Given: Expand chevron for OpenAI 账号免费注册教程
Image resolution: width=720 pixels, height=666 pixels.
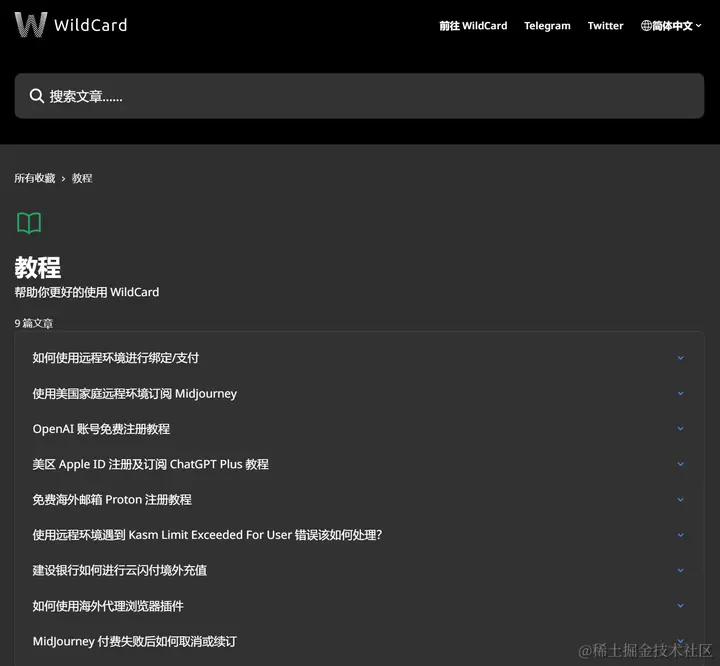Looking at the screenshot, I should [681, 429].
